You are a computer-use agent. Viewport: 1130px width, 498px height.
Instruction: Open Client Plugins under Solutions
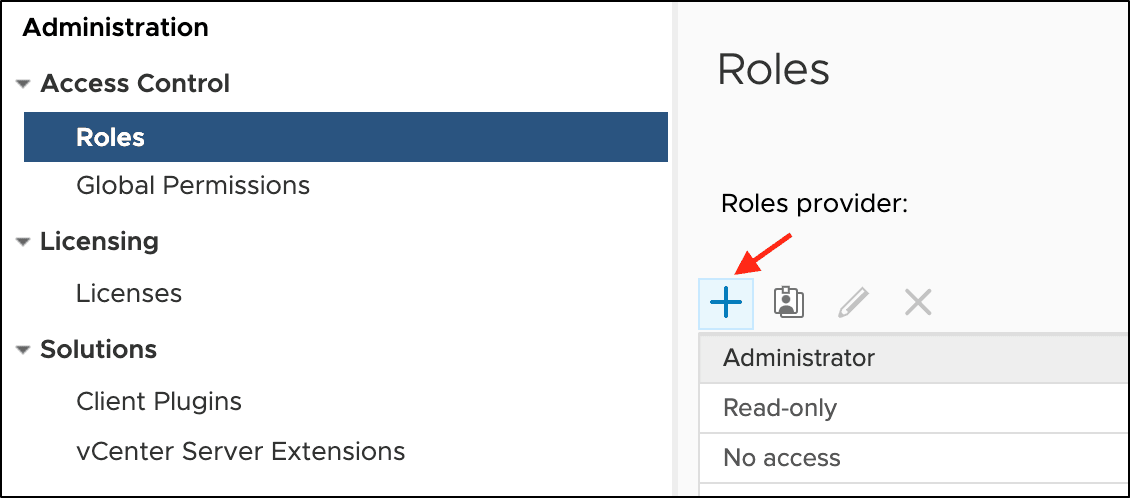159,402
